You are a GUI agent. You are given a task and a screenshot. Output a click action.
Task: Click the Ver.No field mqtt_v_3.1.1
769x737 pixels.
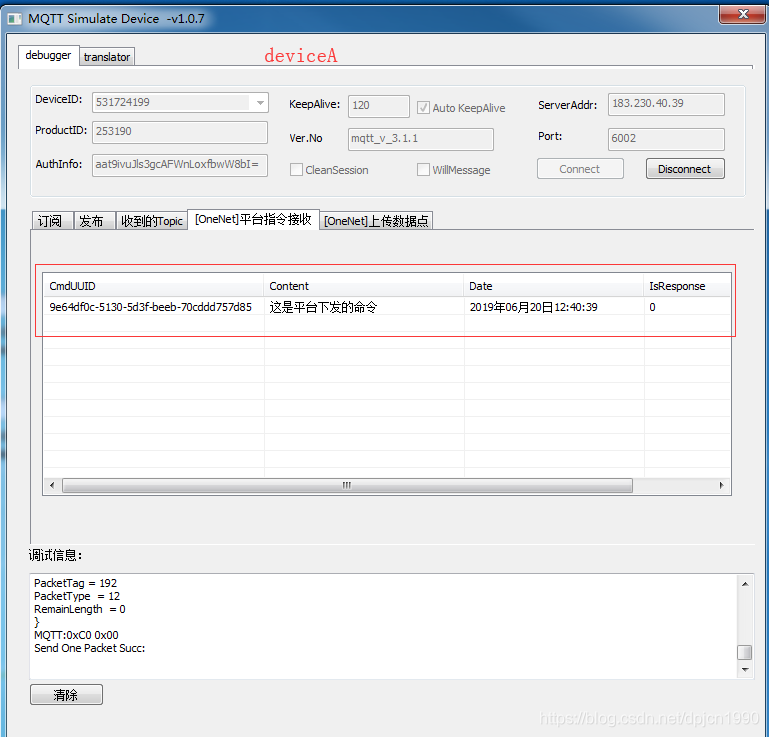point(420,139)
